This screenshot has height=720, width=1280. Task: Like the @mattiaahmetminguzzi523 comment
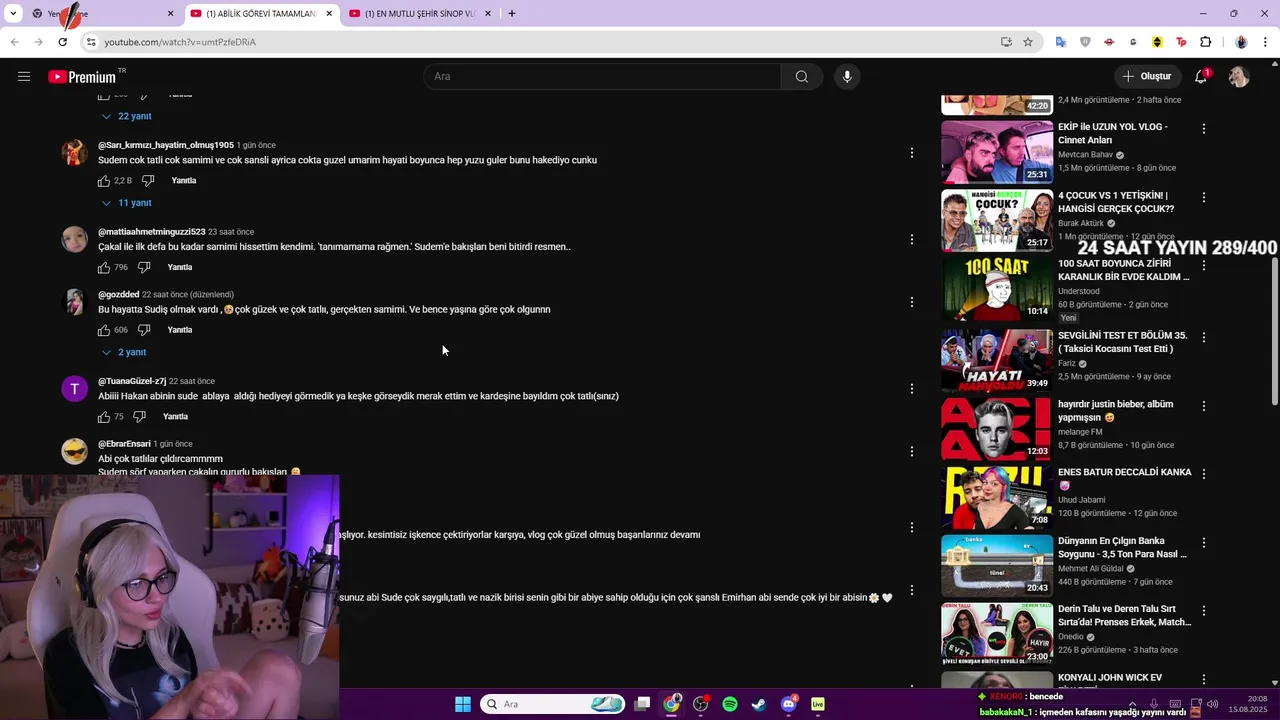click(104, 268)
